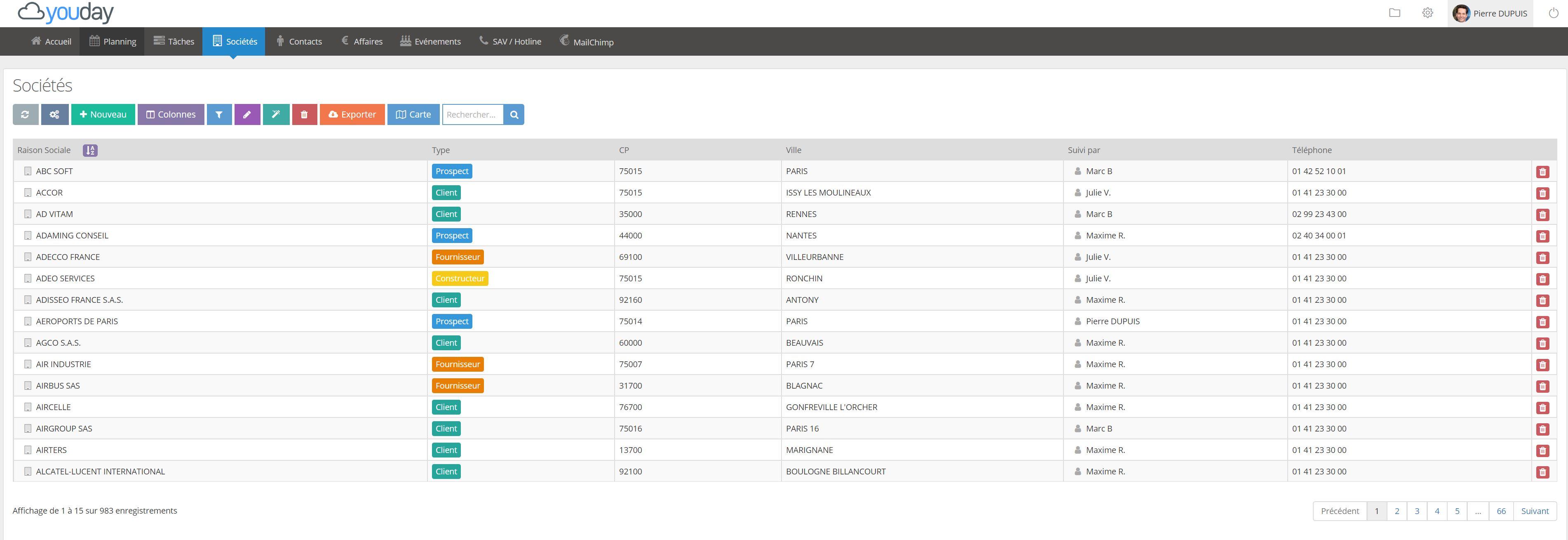1568x540 pixels.
Task: Click Suivant to go to next page
Action: click(1536, 511)
